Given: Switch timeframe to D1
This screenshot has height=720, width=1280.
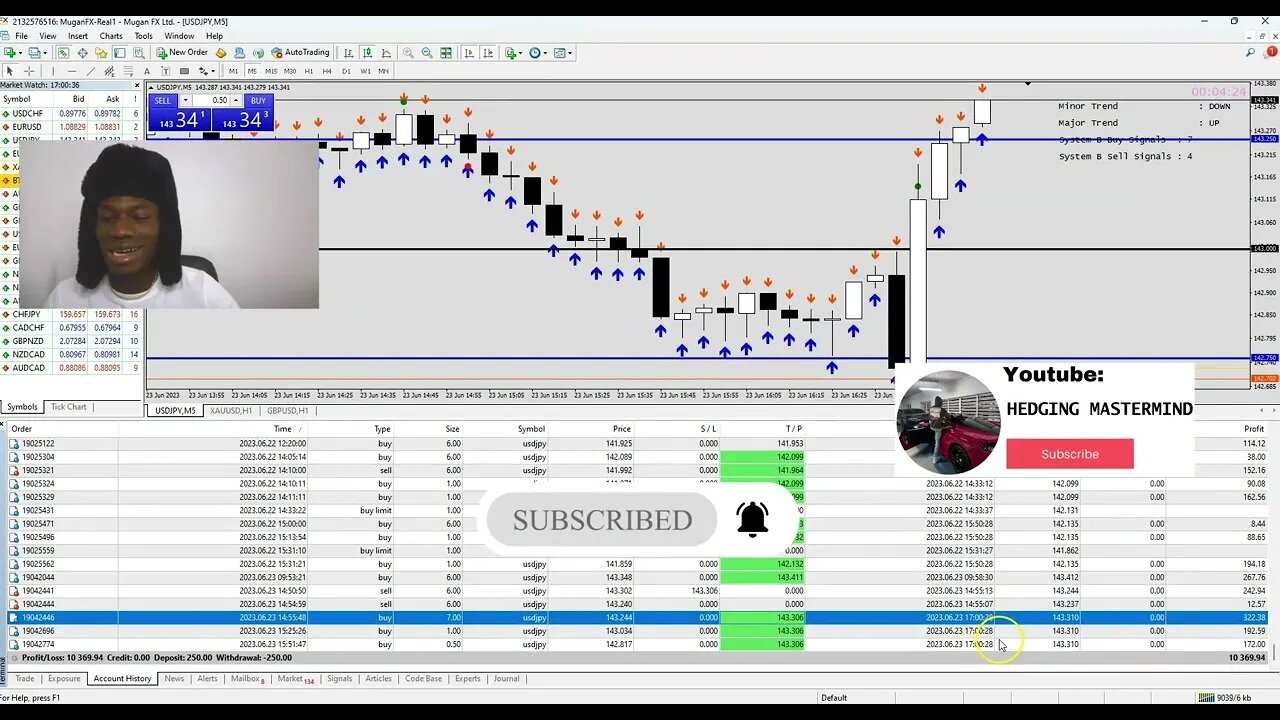Looking at the screenshot, I should click(346, 71).
